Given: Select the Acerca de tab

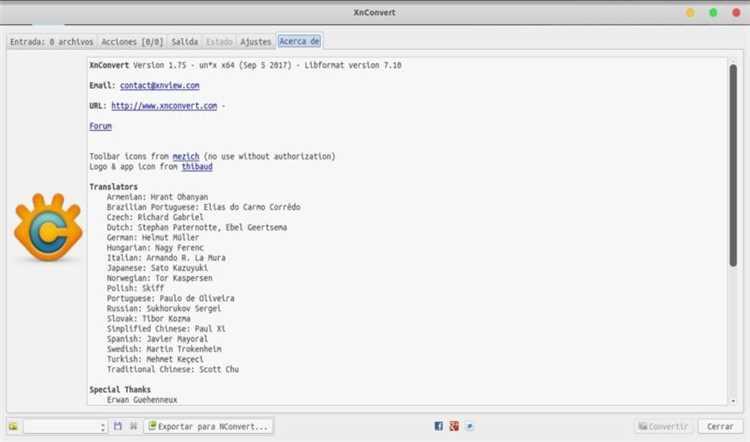Looking at the screenshot, I should click(x=299, y=41).
